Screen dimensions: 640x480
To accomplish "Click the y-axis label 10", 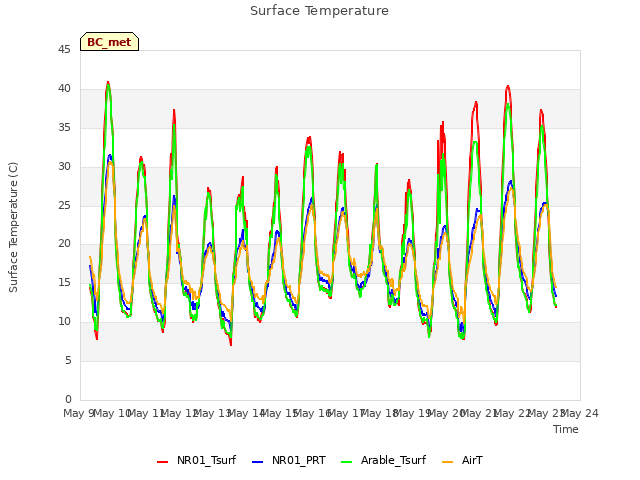I will click(x=64, y=322).
